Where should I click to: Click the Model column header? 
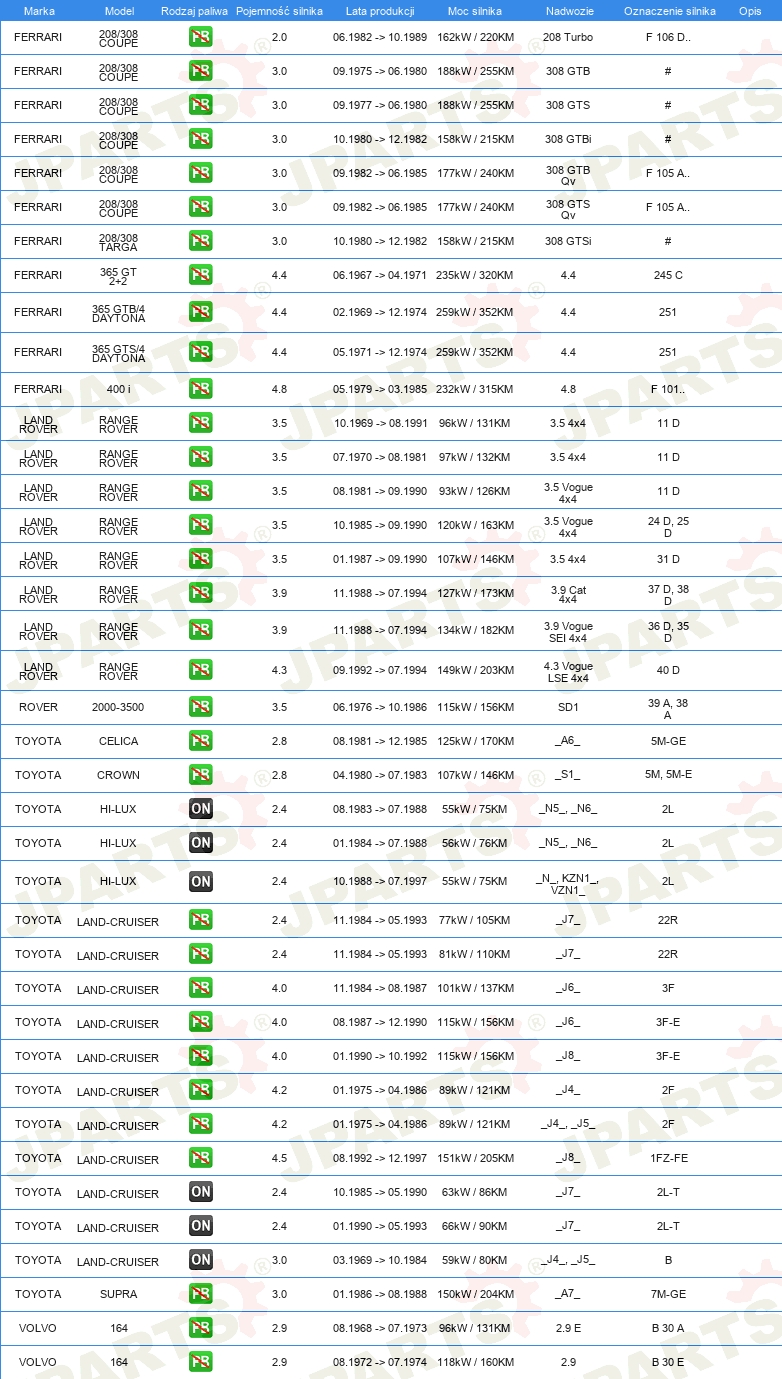click(x=119, y=10)
